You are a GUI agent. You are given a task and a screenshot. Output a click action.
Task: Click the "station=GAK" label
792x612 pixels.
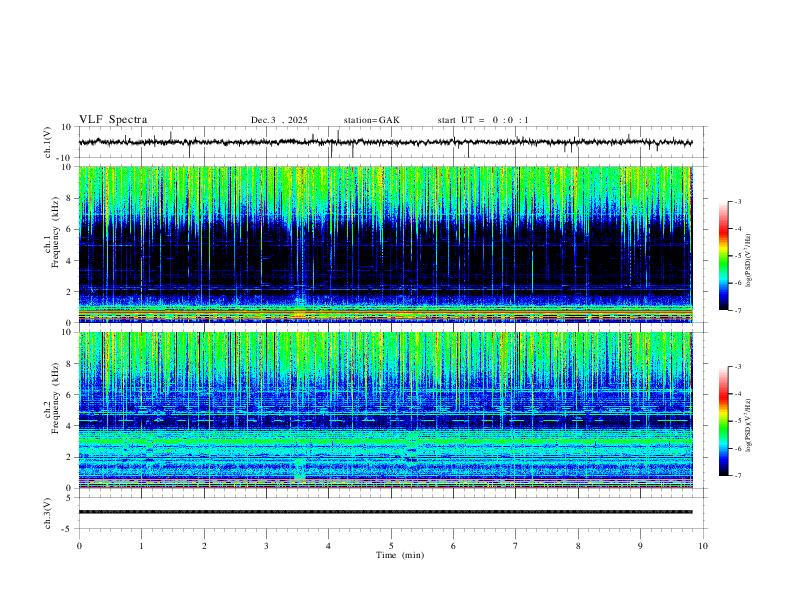pos(371,120)
